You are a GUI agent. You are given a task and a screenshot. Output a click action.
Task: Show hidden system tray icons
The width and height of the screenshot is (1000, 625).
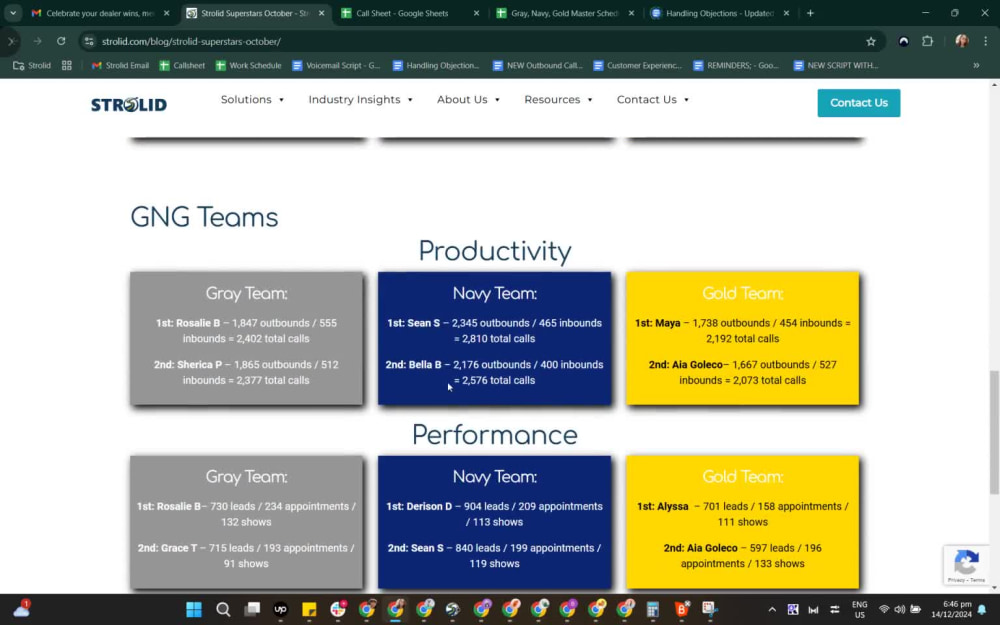(x=772, y=610)
